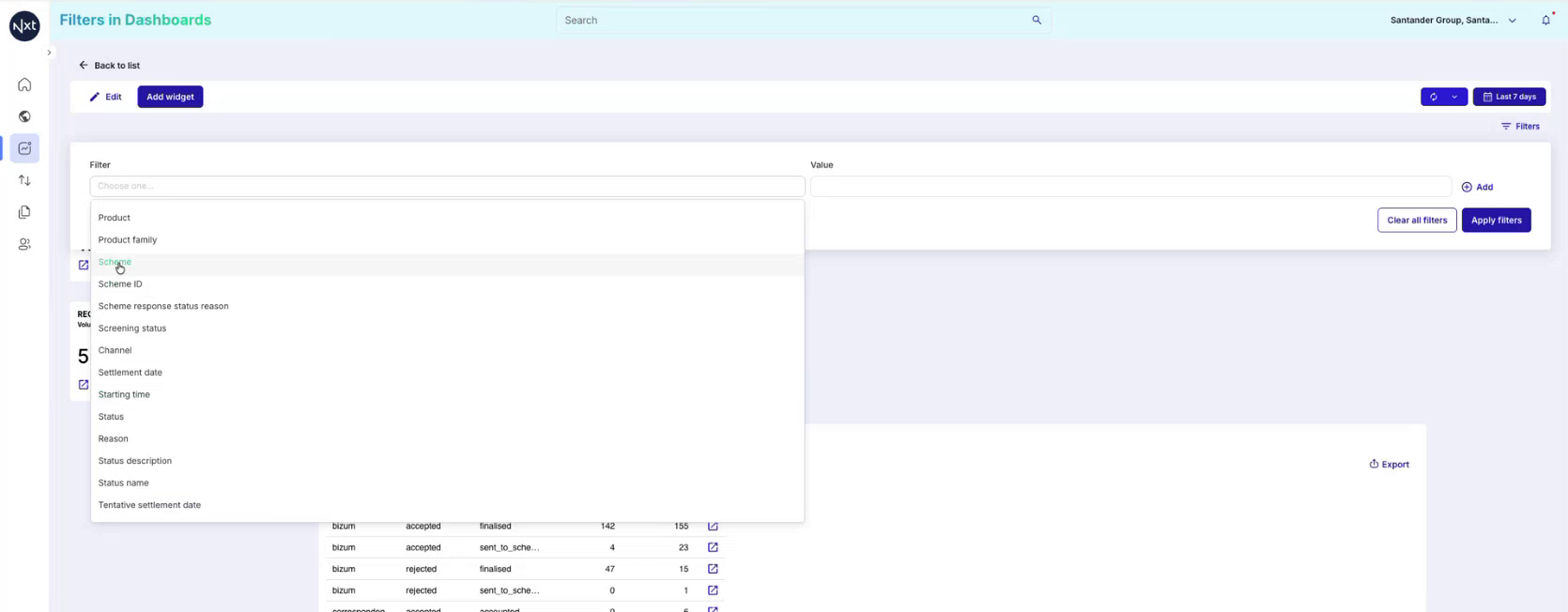The height and width of the screenshot is (612, 1568).
Task: Toggle the Filters panel
Action: 1520,126
